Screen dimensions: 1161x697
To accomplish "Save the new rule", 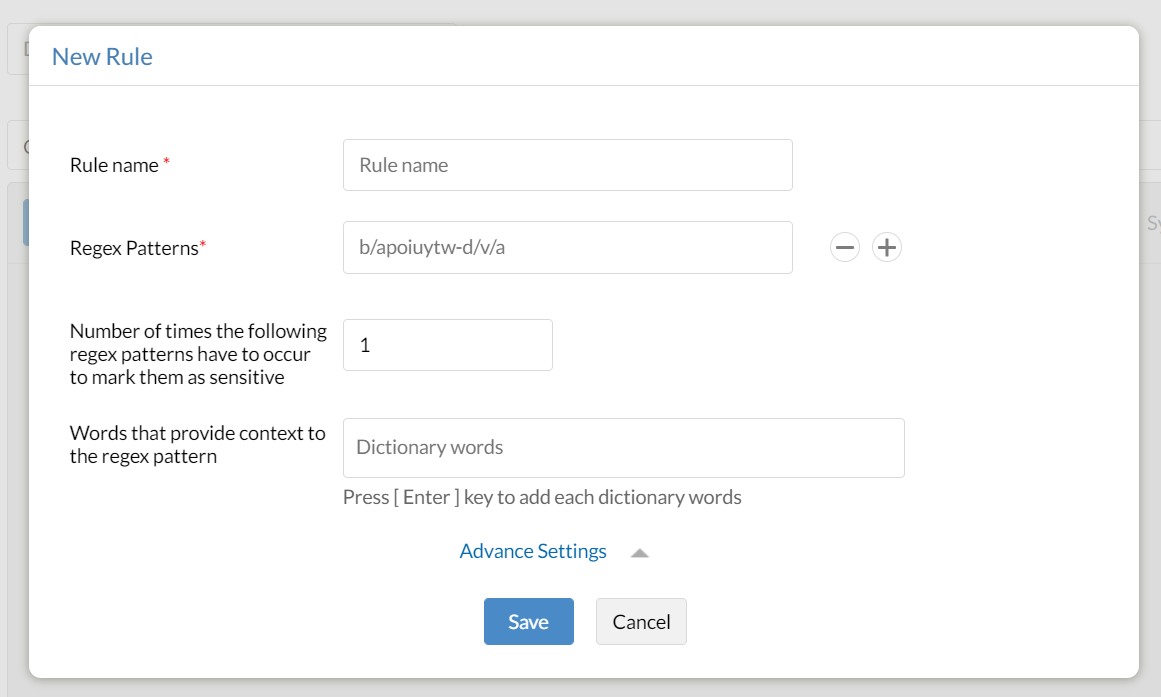I will coord(528,621).
